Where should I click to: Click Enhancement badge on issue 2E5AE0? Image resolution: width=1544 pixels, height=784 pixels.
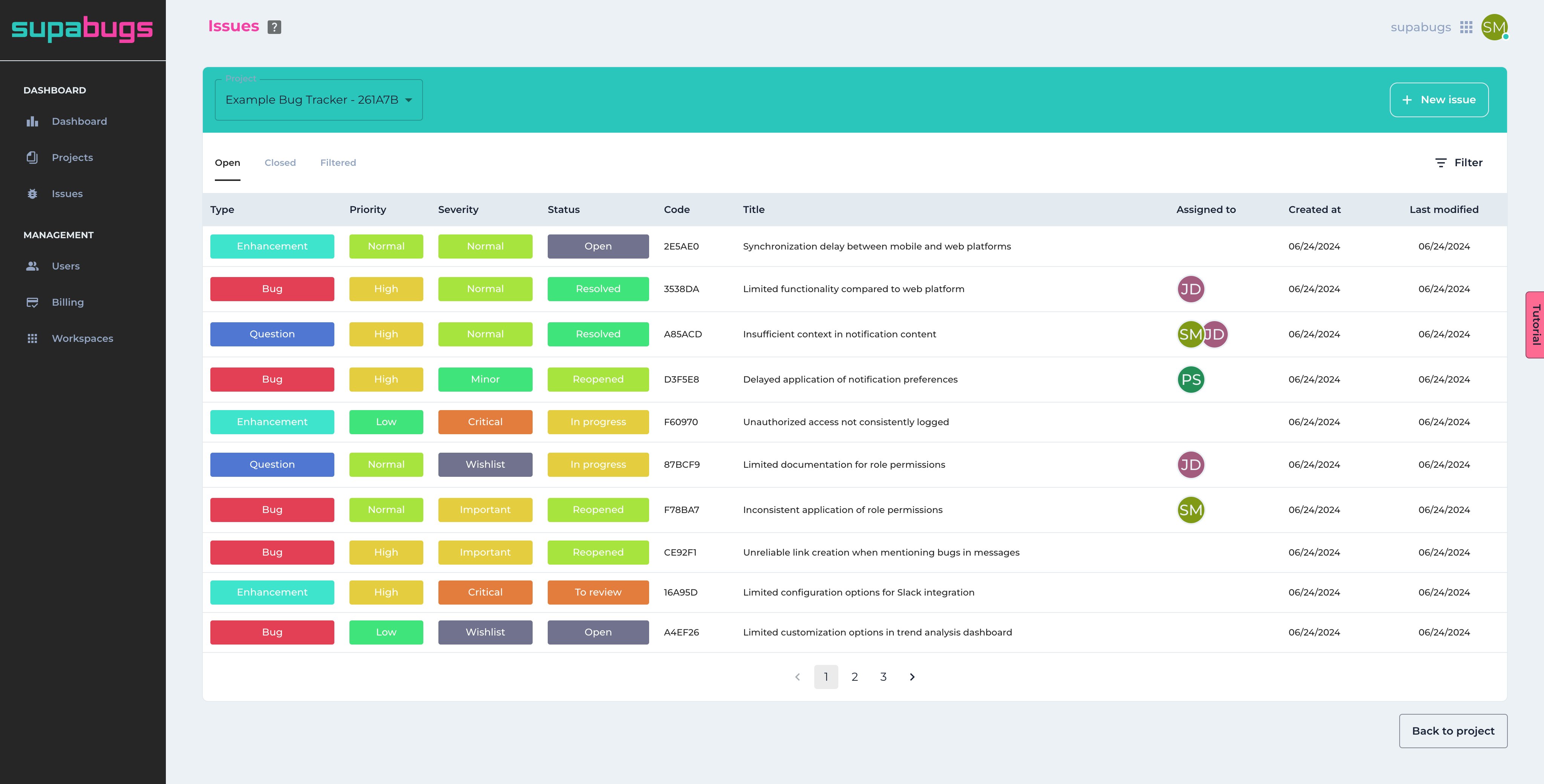point(272,247)
